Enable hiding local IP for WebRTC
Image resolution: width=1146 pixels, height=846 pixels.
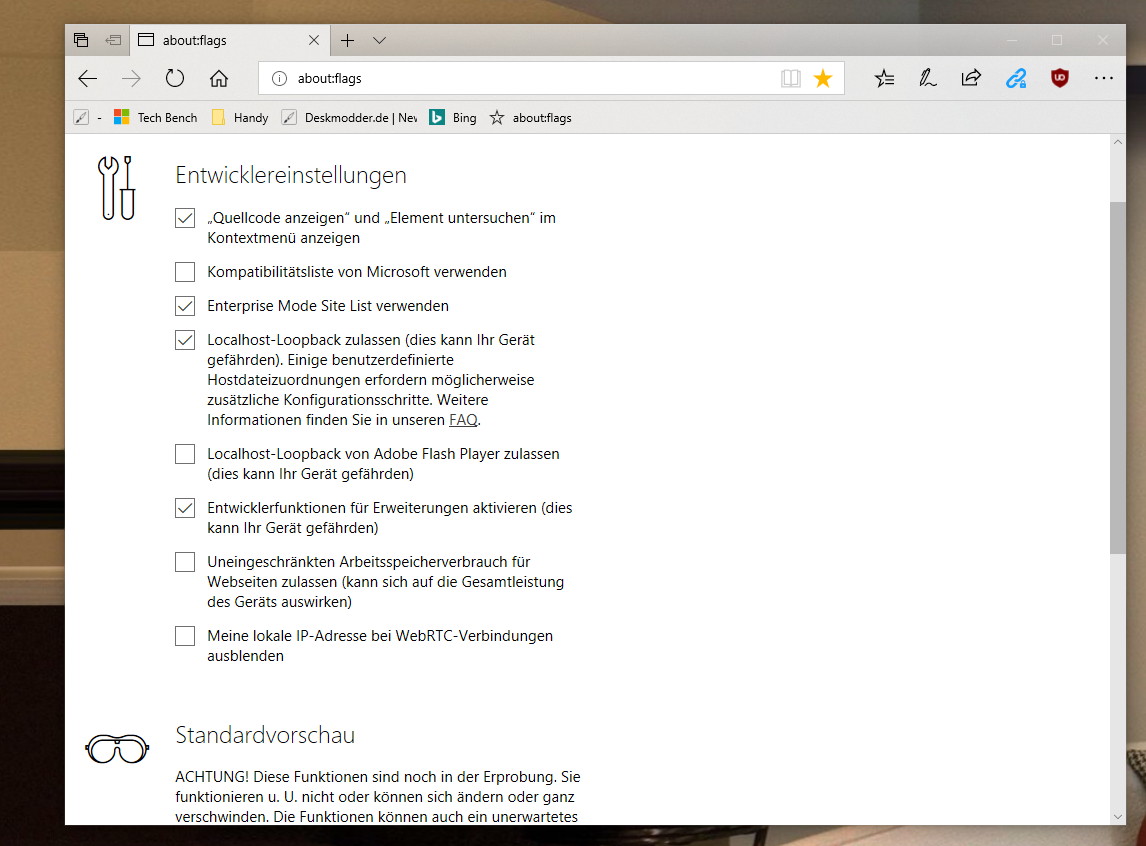coord(185,636)
